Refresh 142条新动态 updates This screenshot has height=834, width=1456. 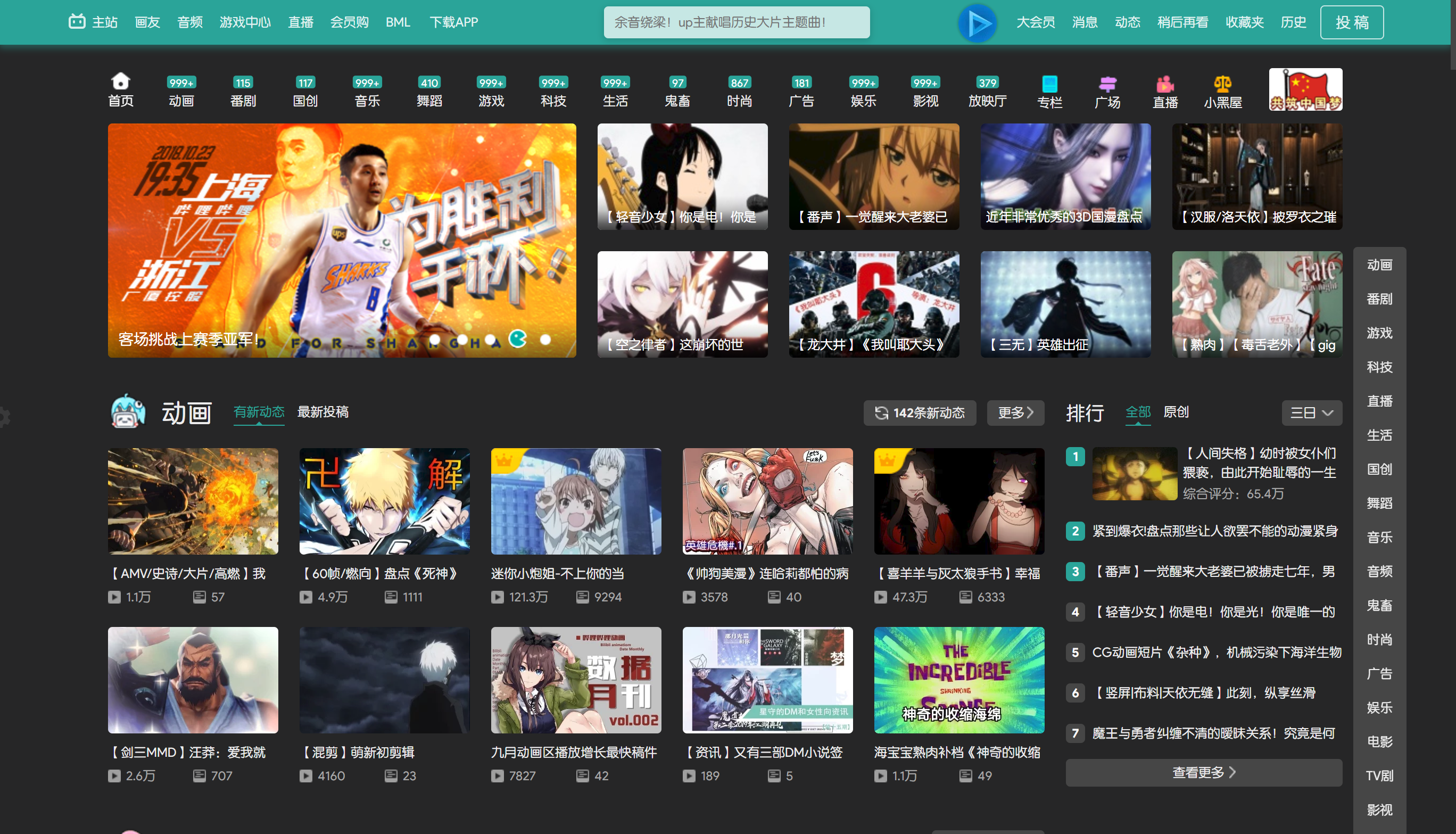point(920,413)
